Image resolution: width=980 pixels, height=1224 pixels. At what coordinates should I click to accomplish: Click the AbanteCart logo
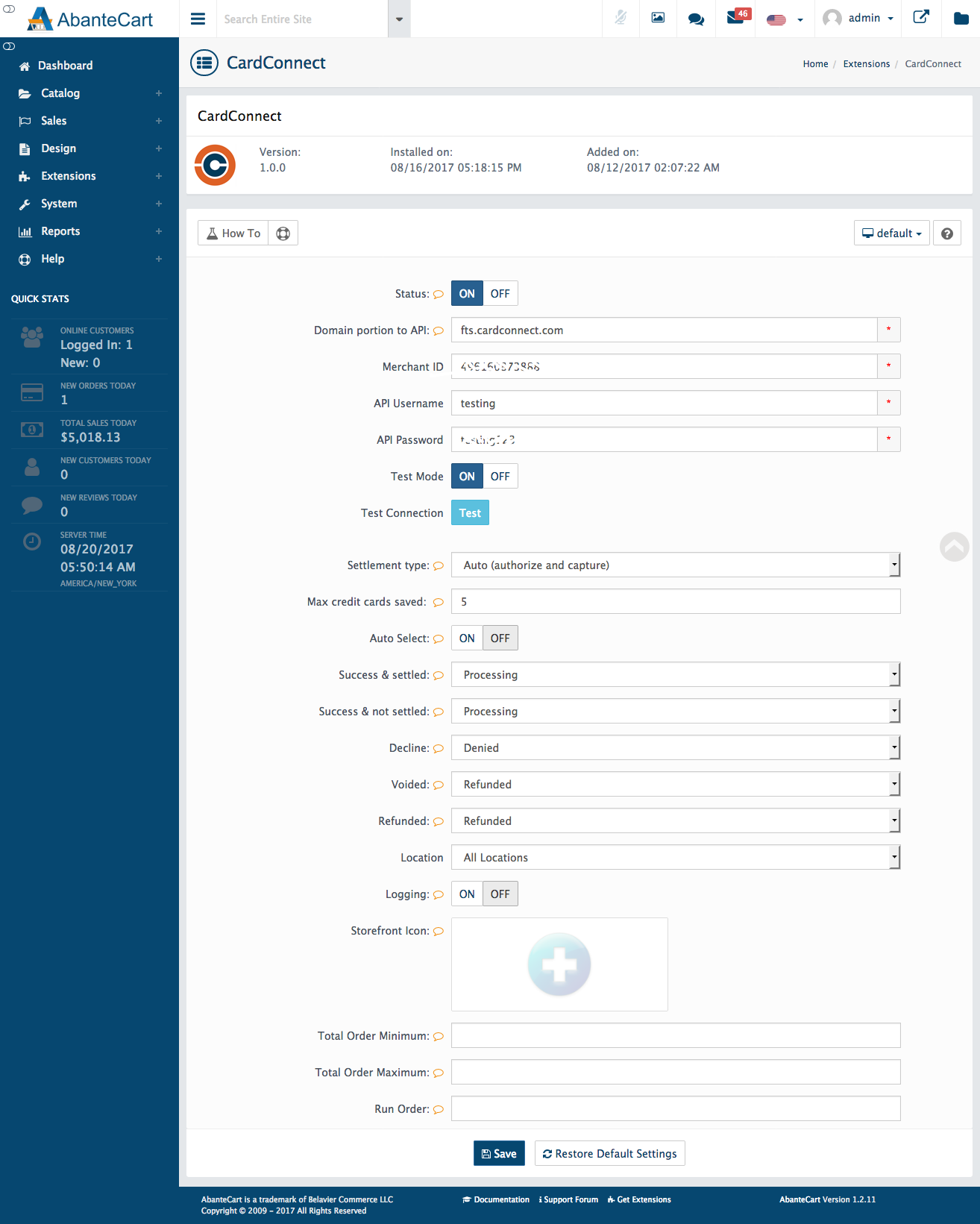pos(90,19)
